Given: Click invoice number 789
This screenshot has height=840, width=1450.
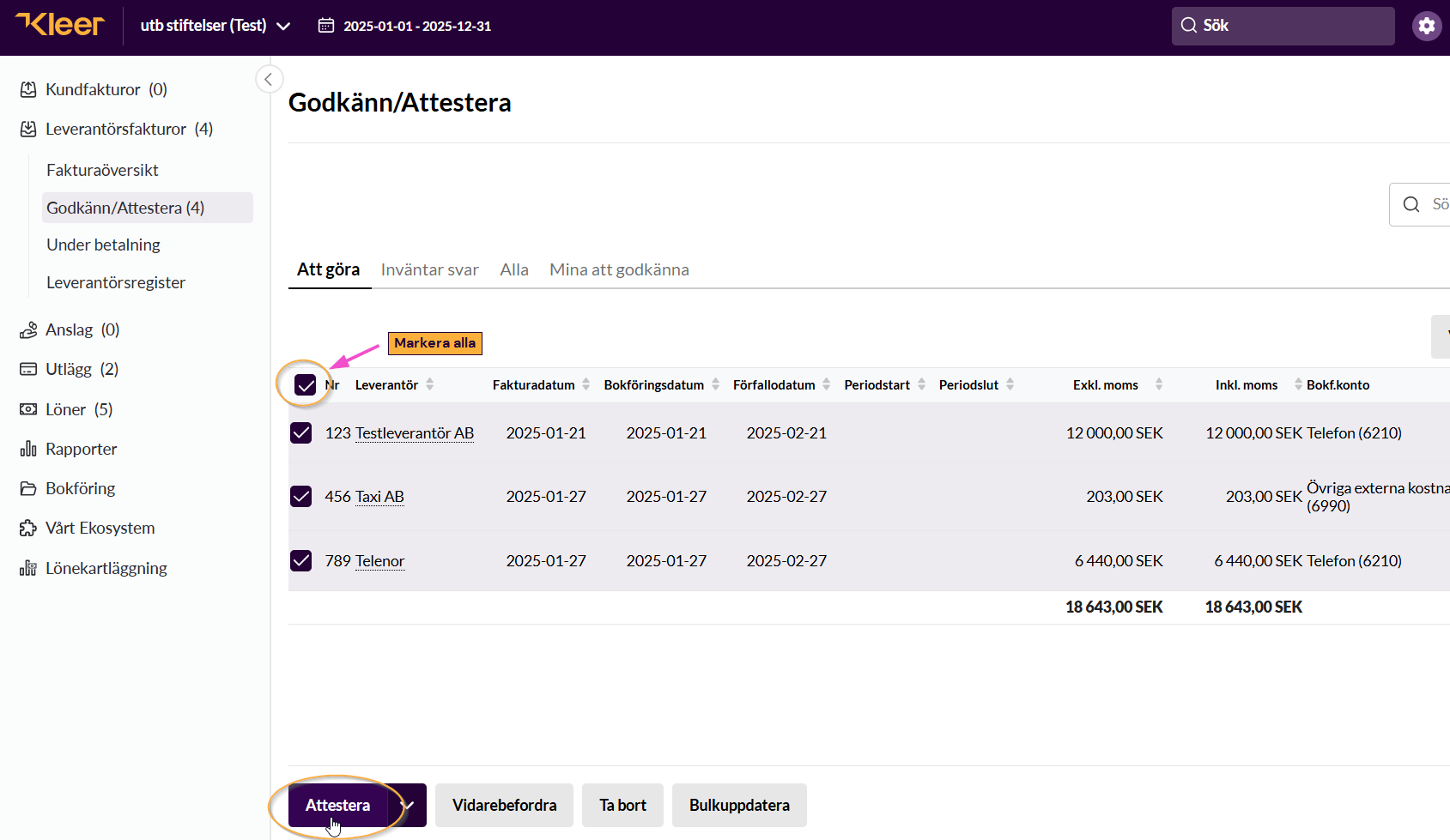Looking at the screenshot, I should [x=337, y=561].
